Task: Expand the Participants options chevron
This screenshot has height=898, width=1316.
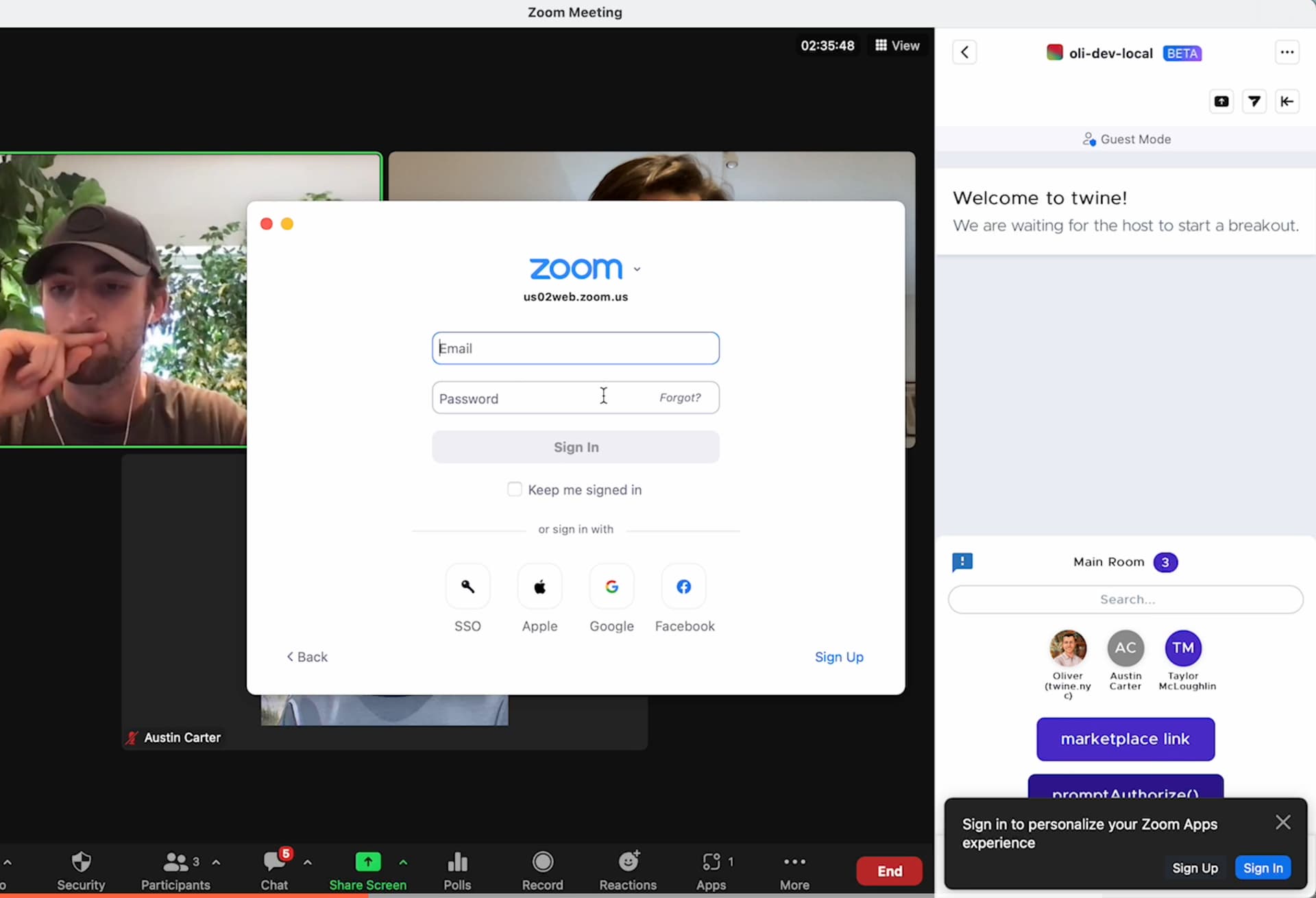Action: [216, 862]
